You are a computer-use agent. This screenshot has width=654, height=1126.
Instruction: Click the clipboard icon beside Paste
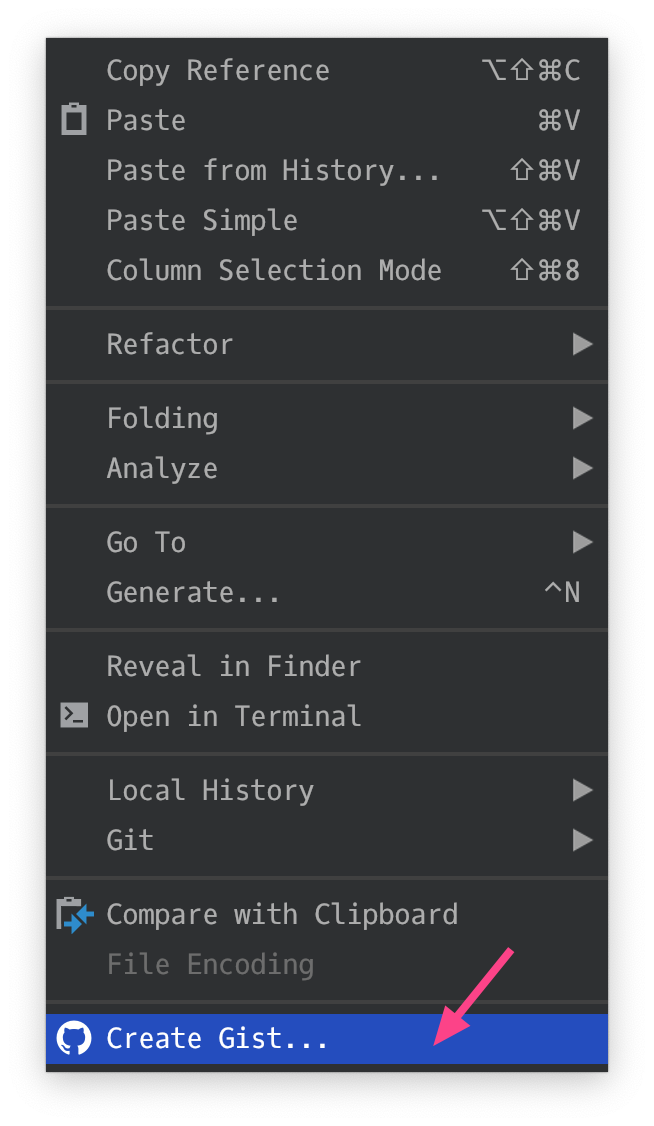tap(74, 120)
